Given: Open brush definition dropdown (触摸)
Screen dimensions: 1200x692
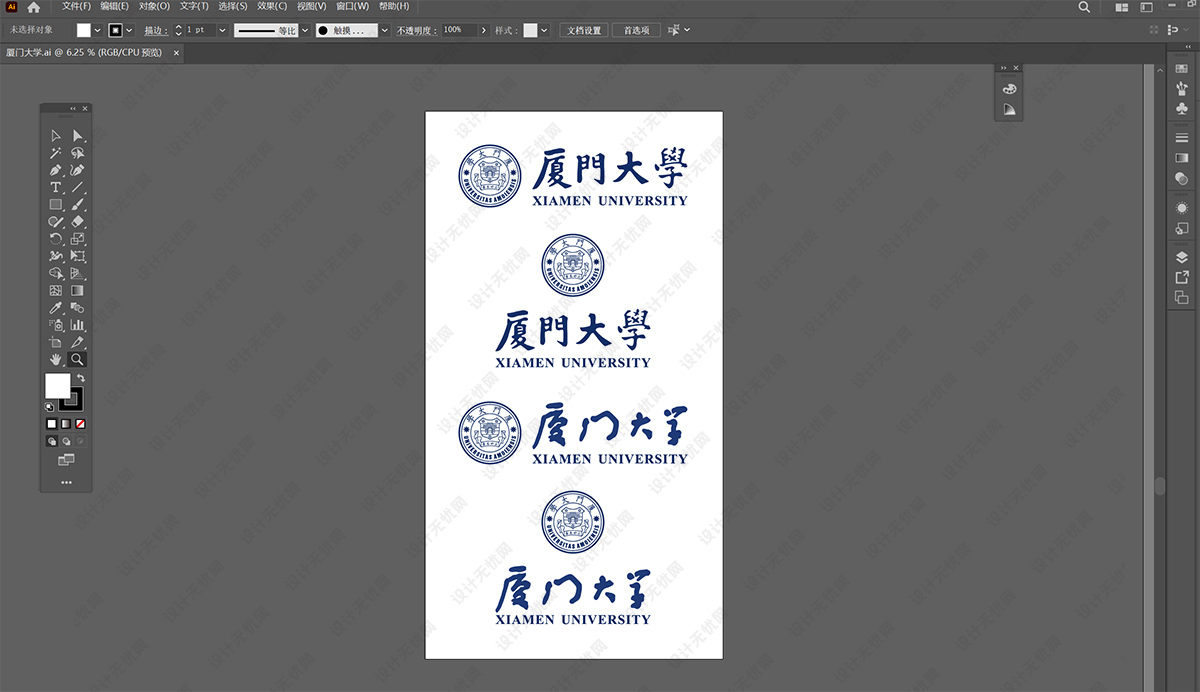Looking at the screenshot, I should (x=385, y=30).
